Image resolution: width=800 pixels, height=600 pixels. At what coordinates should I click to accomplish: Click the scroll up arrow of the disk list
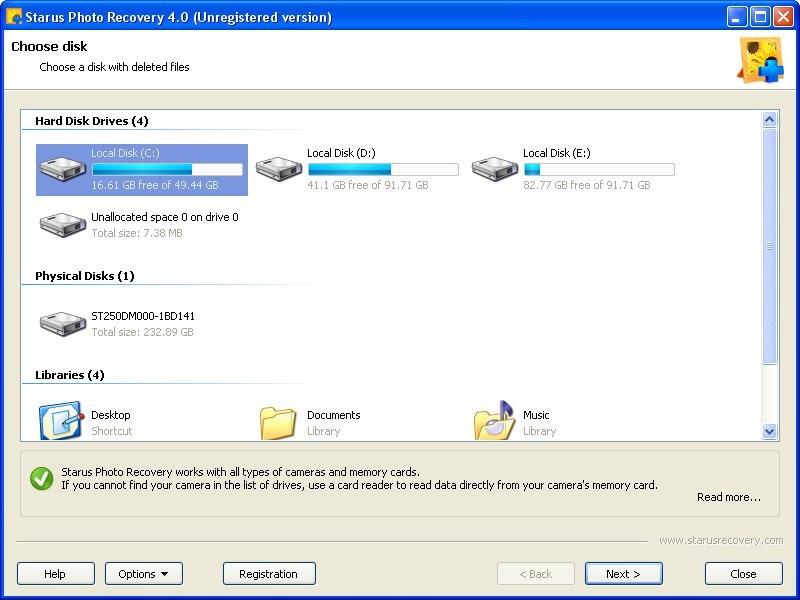point(769,119)
